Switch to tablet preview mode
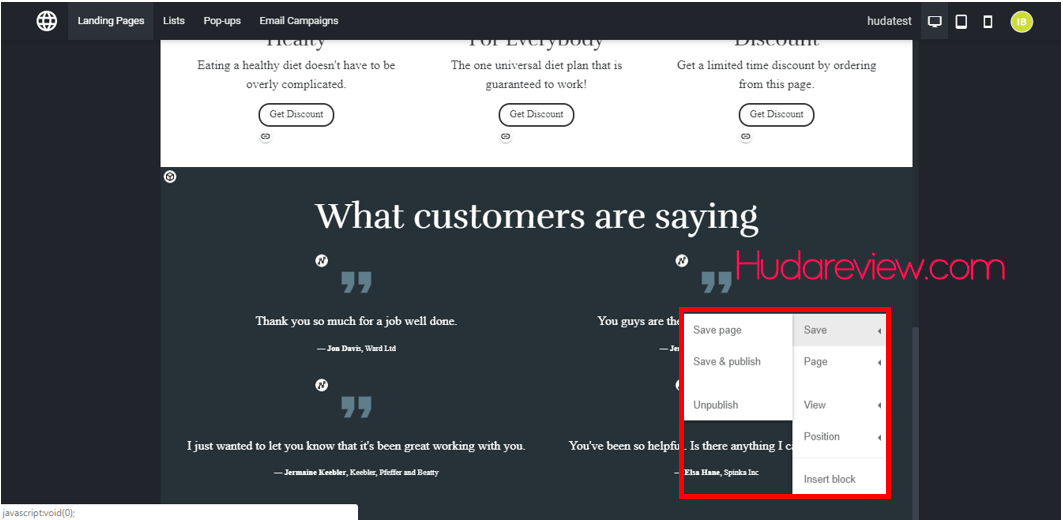Viewport: 1063px width, 520px height. tap(961, 21)
